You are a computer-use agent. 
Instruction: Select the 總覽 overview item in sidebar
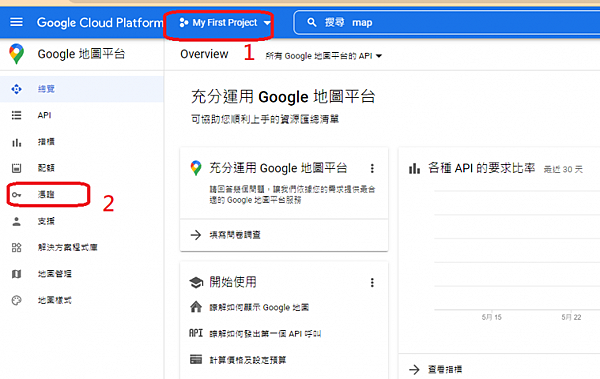coord(82,89)
